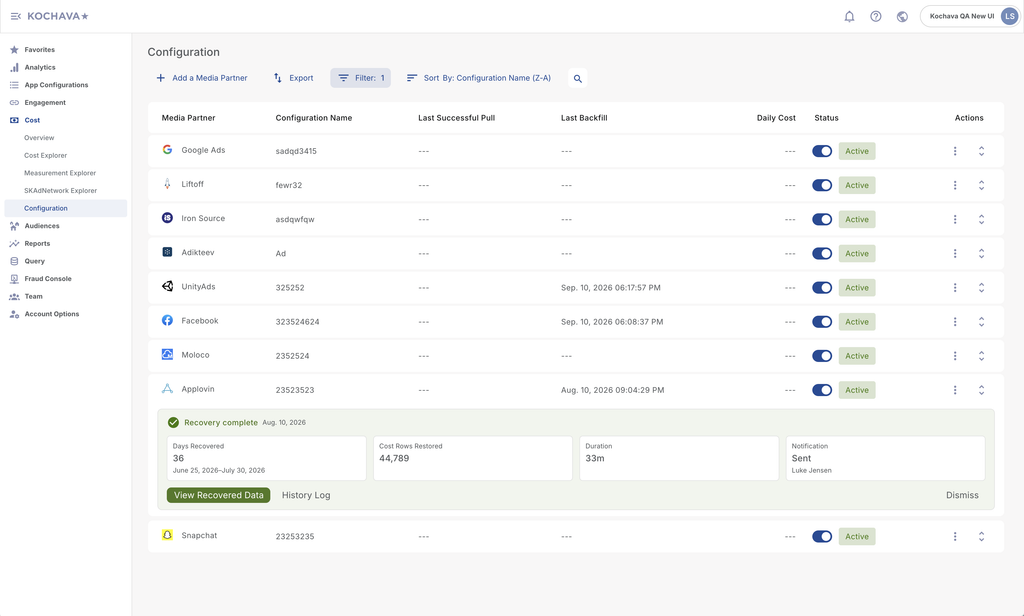The image size is (1024, 616).
Task: Click the LS user avatar
Action: pyautogui.click(x=1010, y=16)
